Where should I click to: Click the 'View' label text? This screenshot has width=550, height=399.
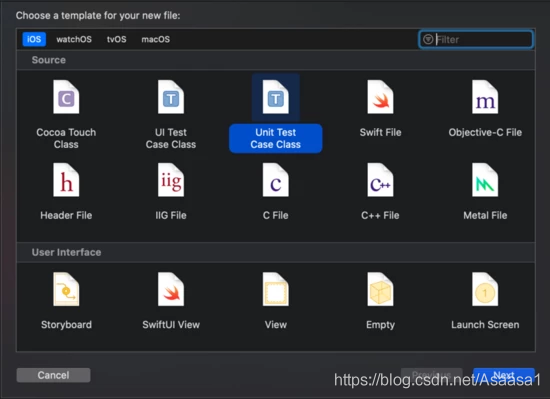click(x=276, y=325)
